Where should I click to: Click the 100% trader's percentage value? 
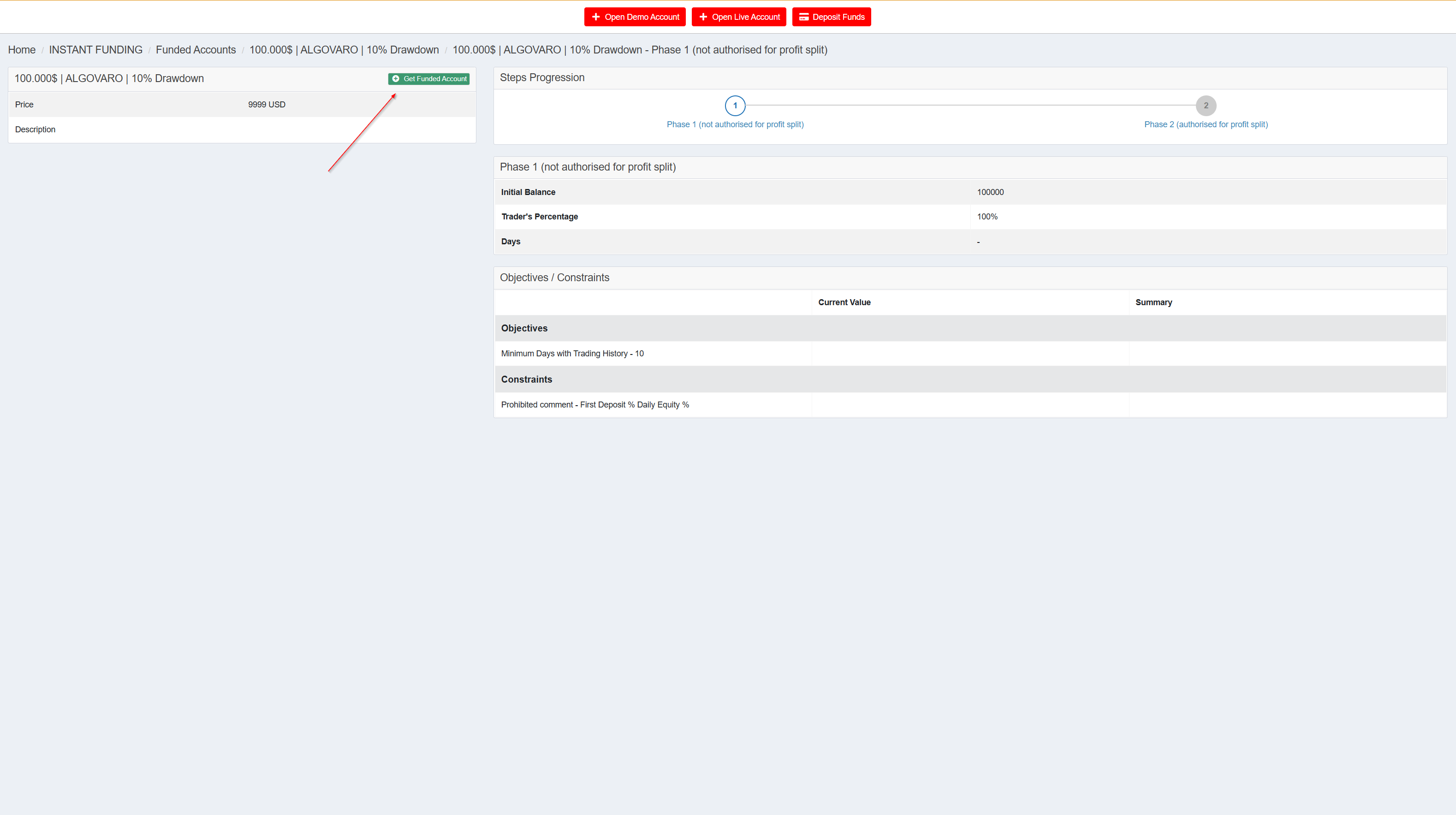(x=987, y=216)
